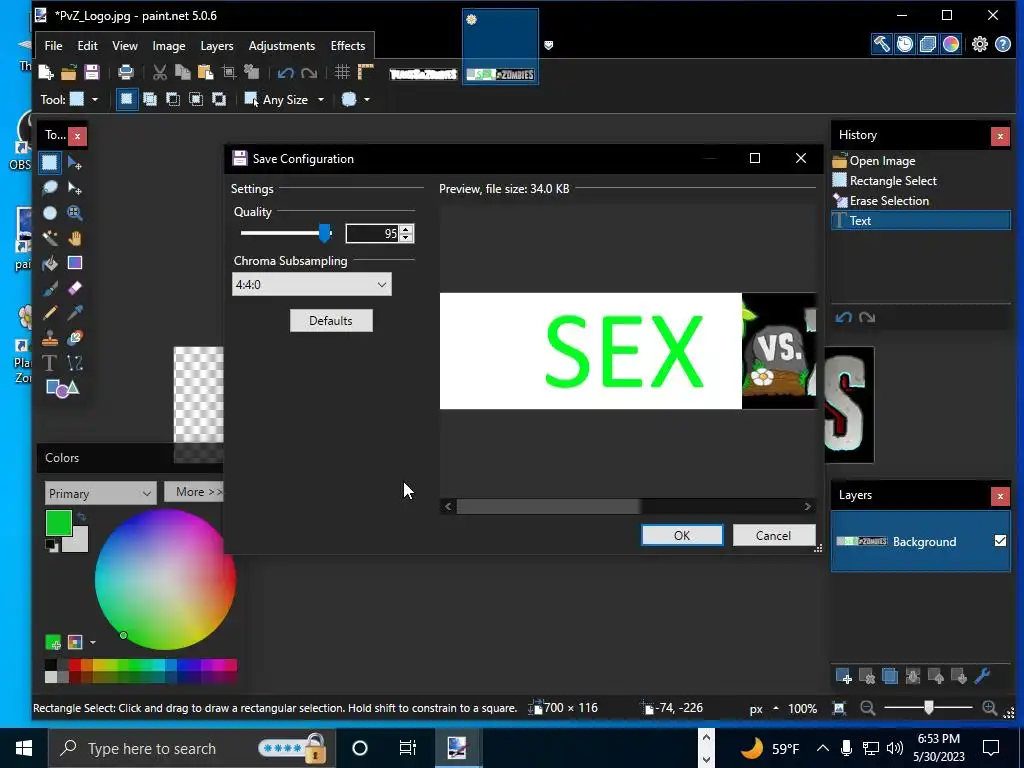Select Erase Selection in History panel

(921, 200)
